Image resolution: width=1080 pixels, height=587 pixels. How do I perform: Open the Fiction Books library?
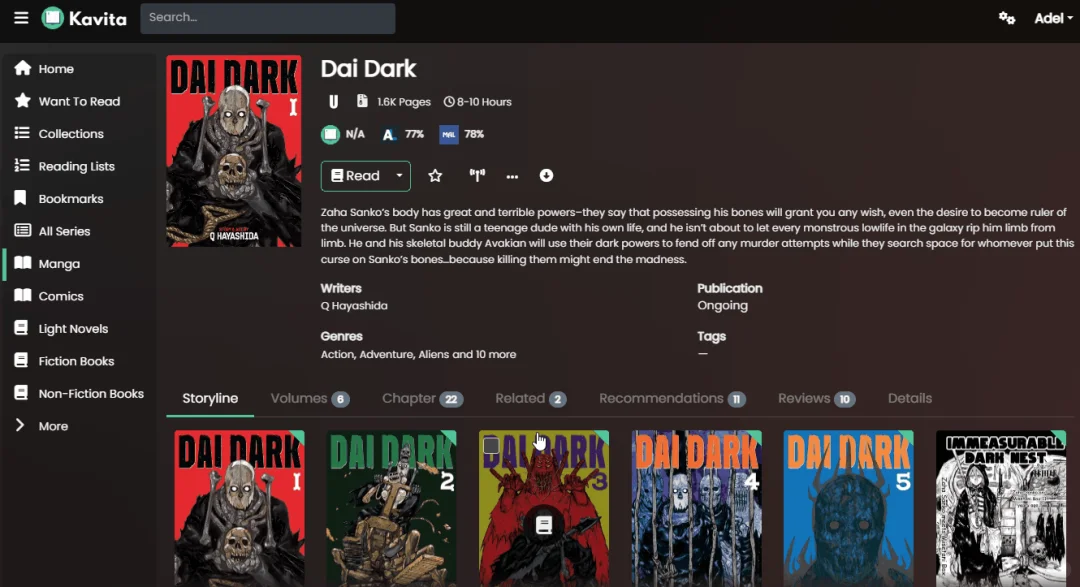[x=77, y=361]
